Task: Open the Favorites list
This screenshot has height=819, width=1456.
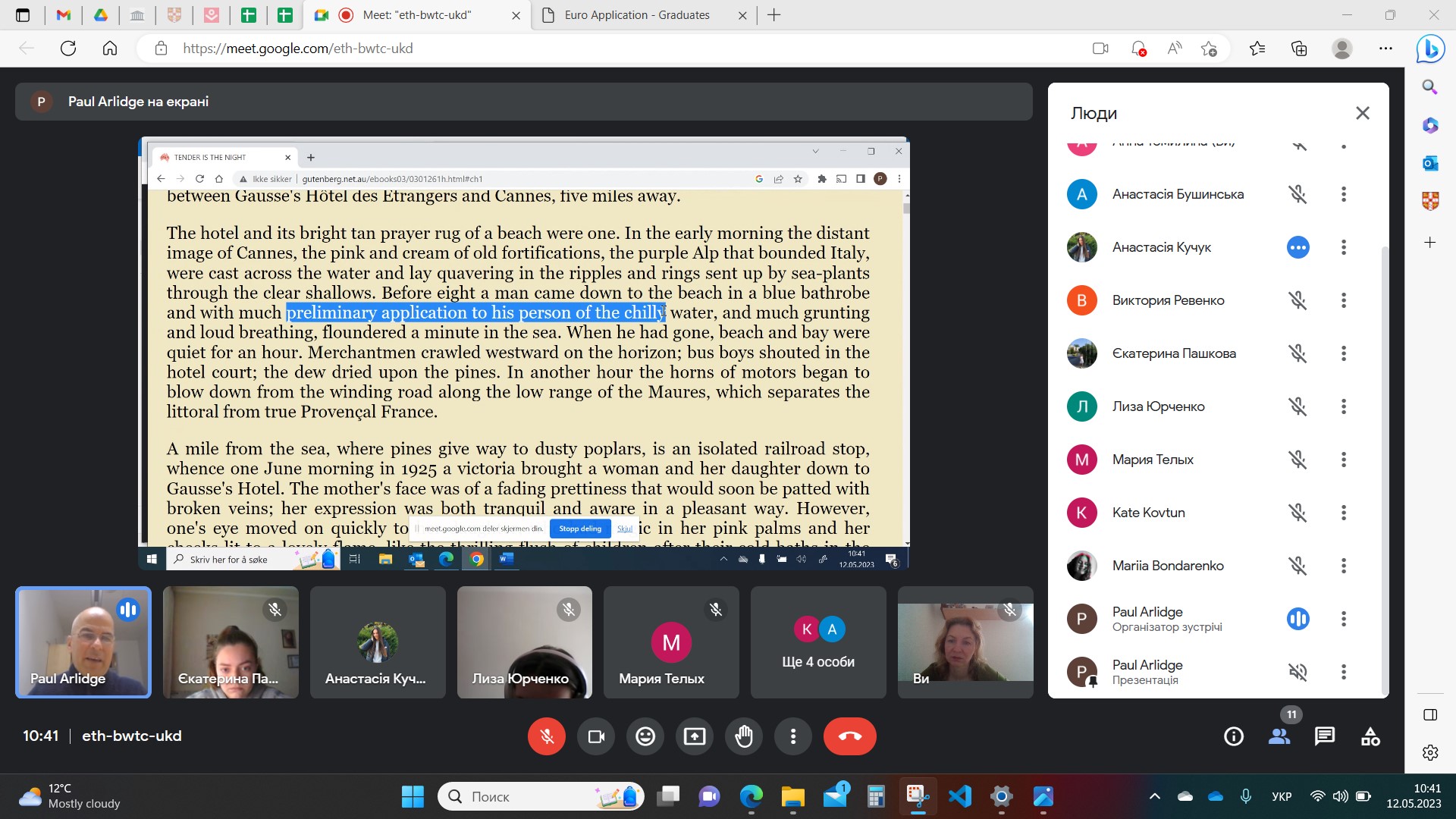Action: point(1257,49)
